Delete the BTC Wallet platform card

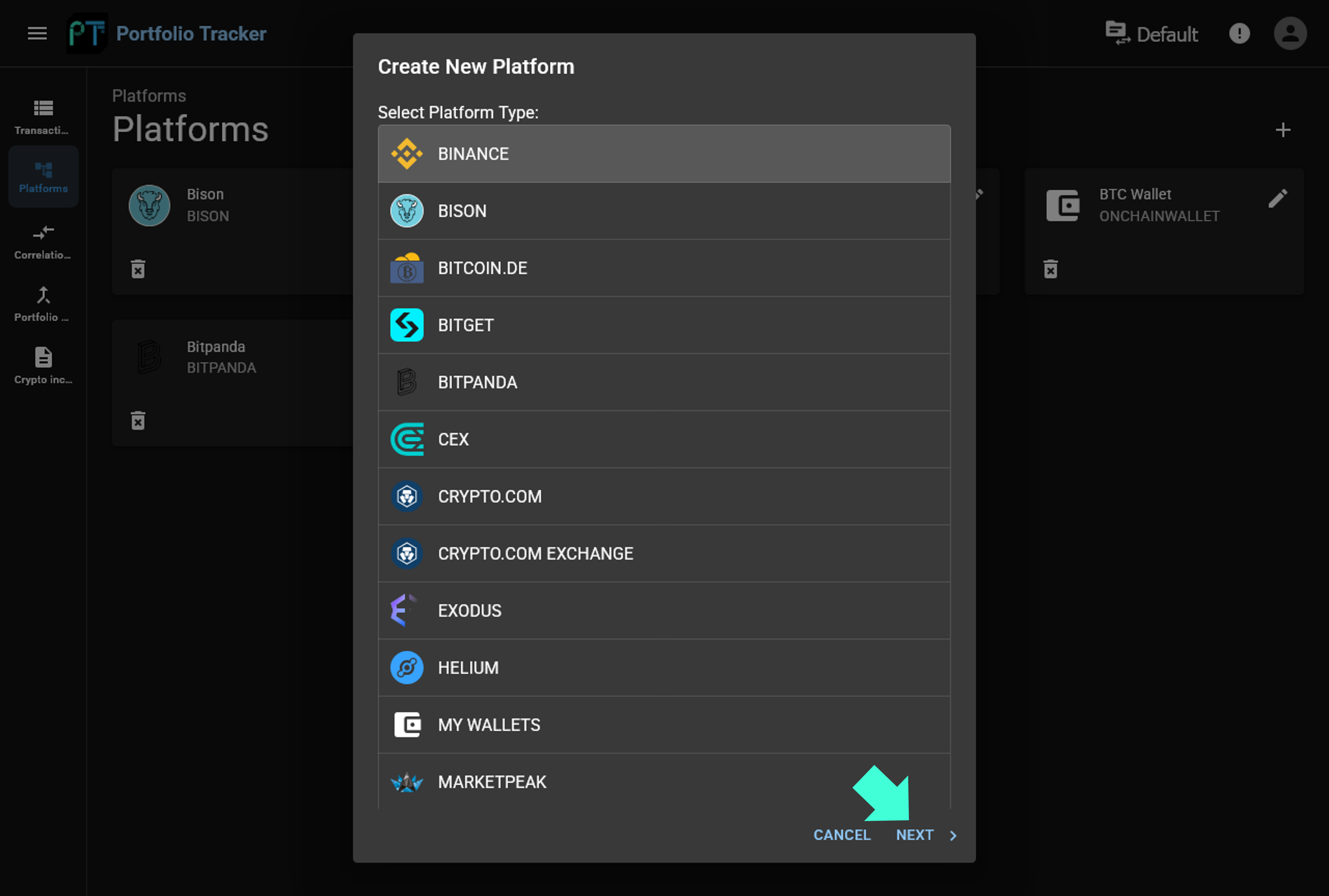[x=1050, y=269]
